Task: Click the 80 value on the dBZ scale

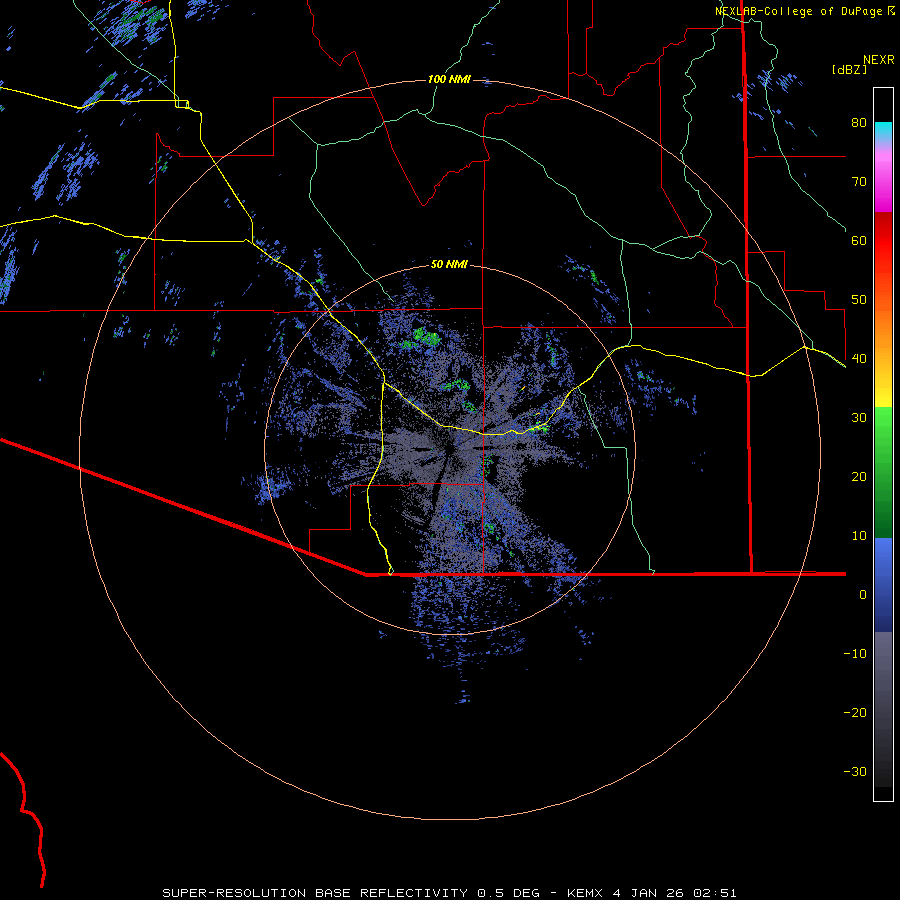Action: tap(859, 122)
